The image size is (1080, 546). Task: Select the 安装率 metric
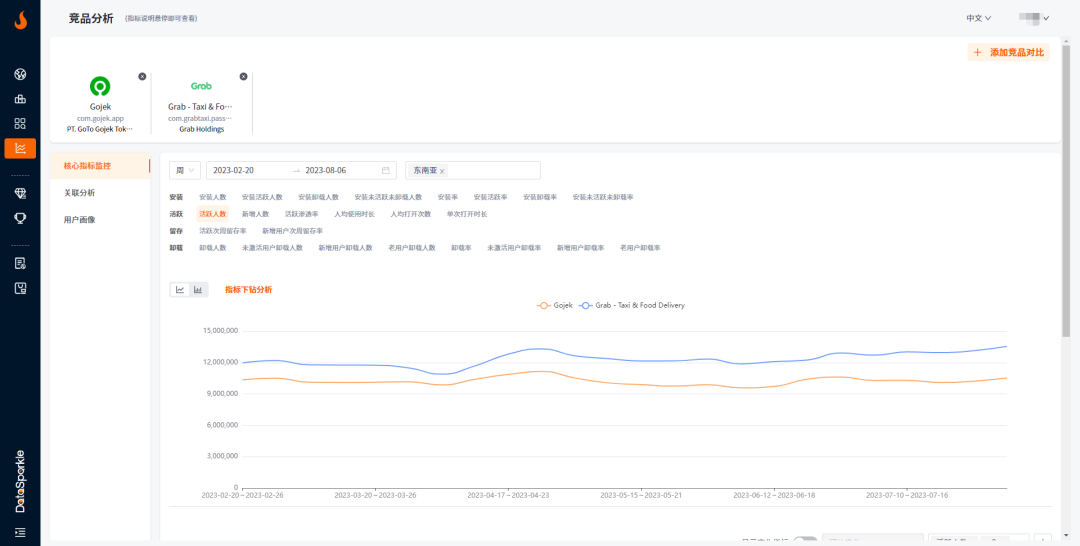tap(448, 197)
